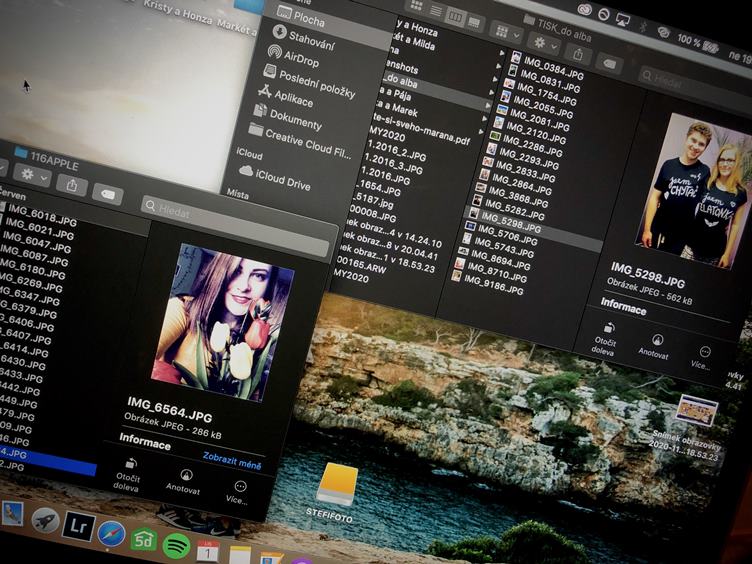Screen dimensions: 752x564
Task: Select the te-si-sveho-marana.pdf file
Action: tap(424, 130)
